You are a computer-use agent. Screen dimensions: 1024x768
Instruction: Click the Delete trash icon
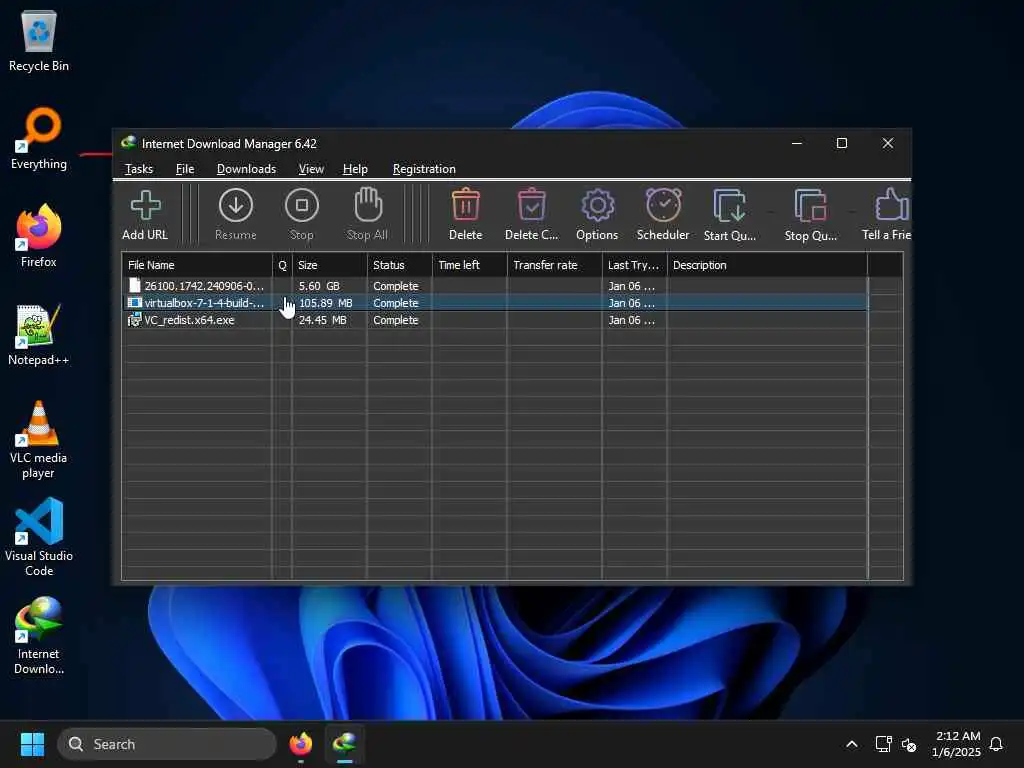[466, 205]
